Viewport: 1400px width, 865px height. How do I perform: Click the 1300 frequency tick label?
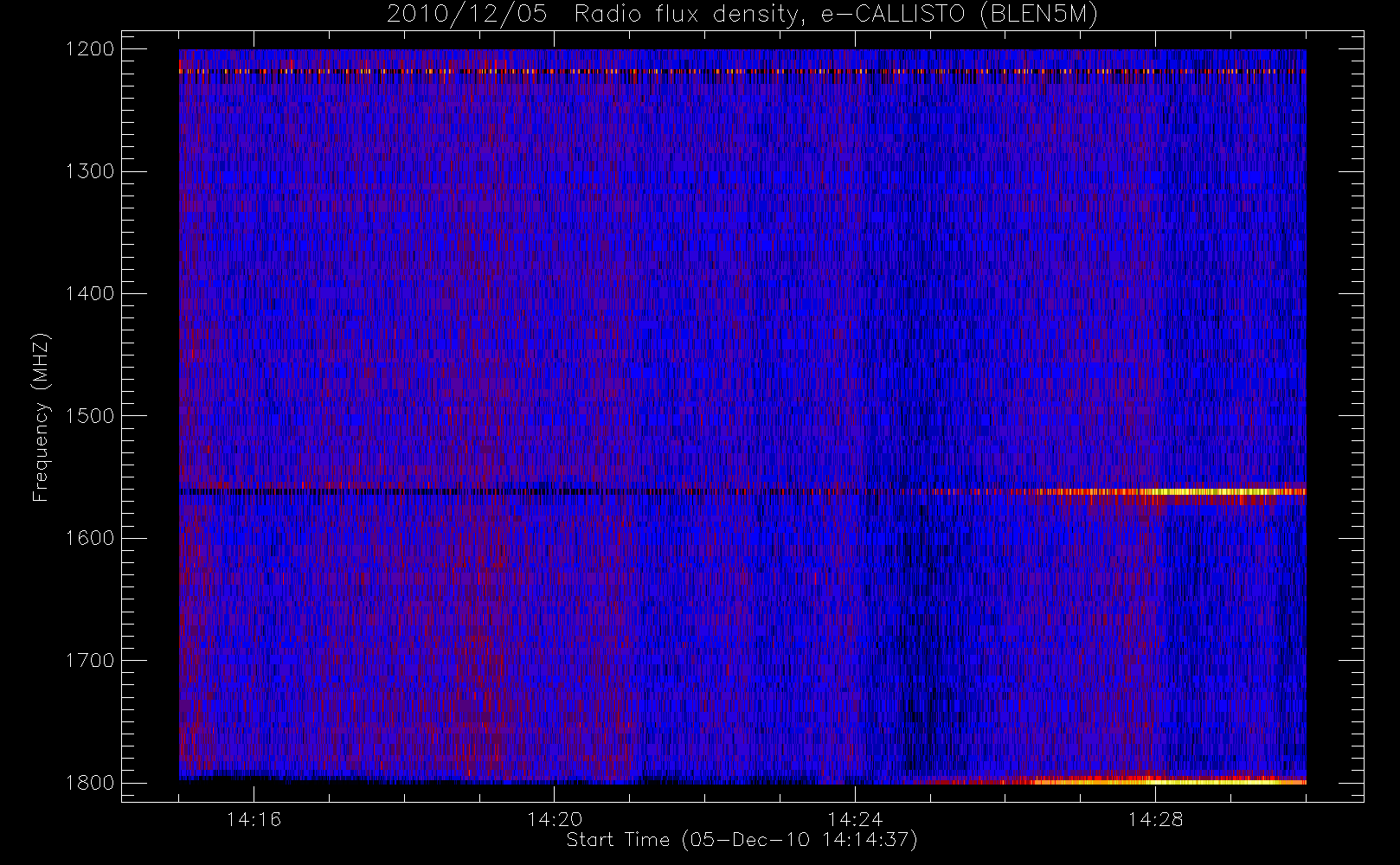pos(90,171)
